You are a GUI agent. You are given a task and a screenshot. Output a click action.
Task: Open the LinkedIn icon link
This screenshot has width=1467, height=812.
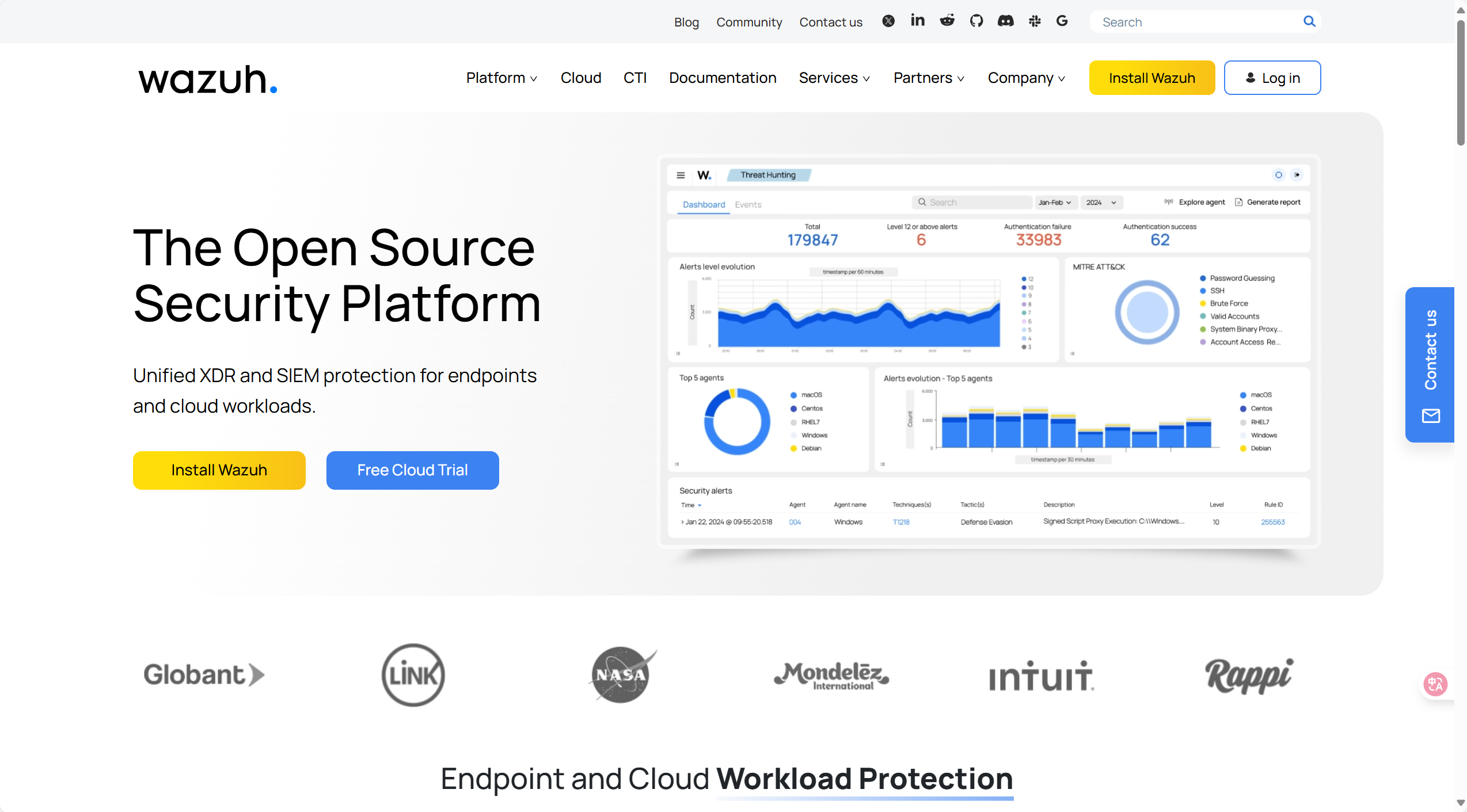(x=918, y=21)
